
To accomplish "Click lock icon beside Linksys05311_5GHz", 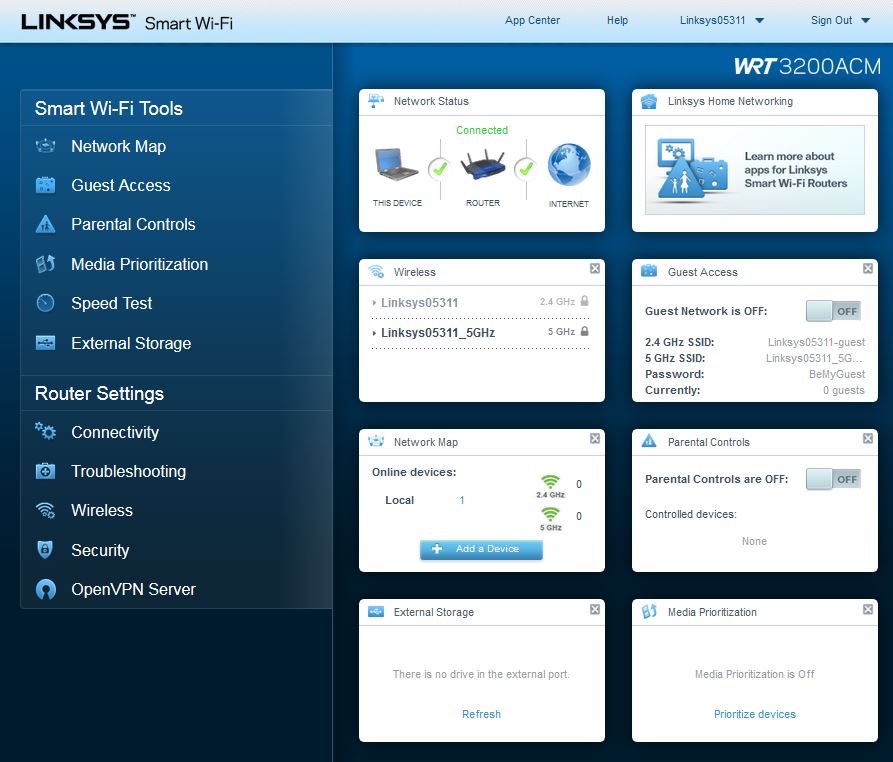I will (584, 331).
